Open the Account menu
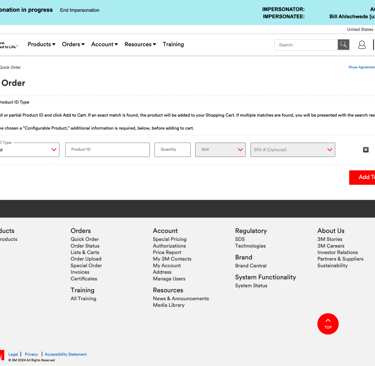The width and height of the screenshot is (375, 366). [104, 44]
